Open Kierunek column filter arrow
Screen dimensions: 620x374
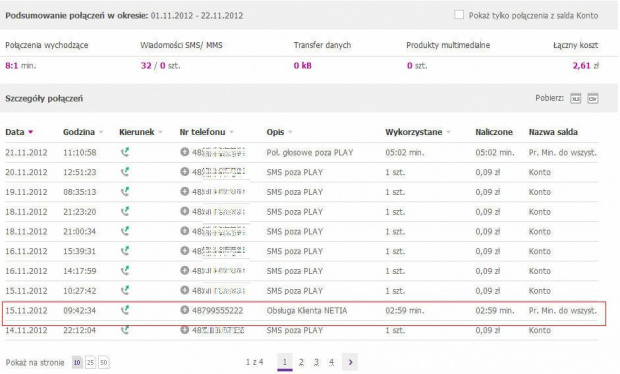tap(160, 132)
